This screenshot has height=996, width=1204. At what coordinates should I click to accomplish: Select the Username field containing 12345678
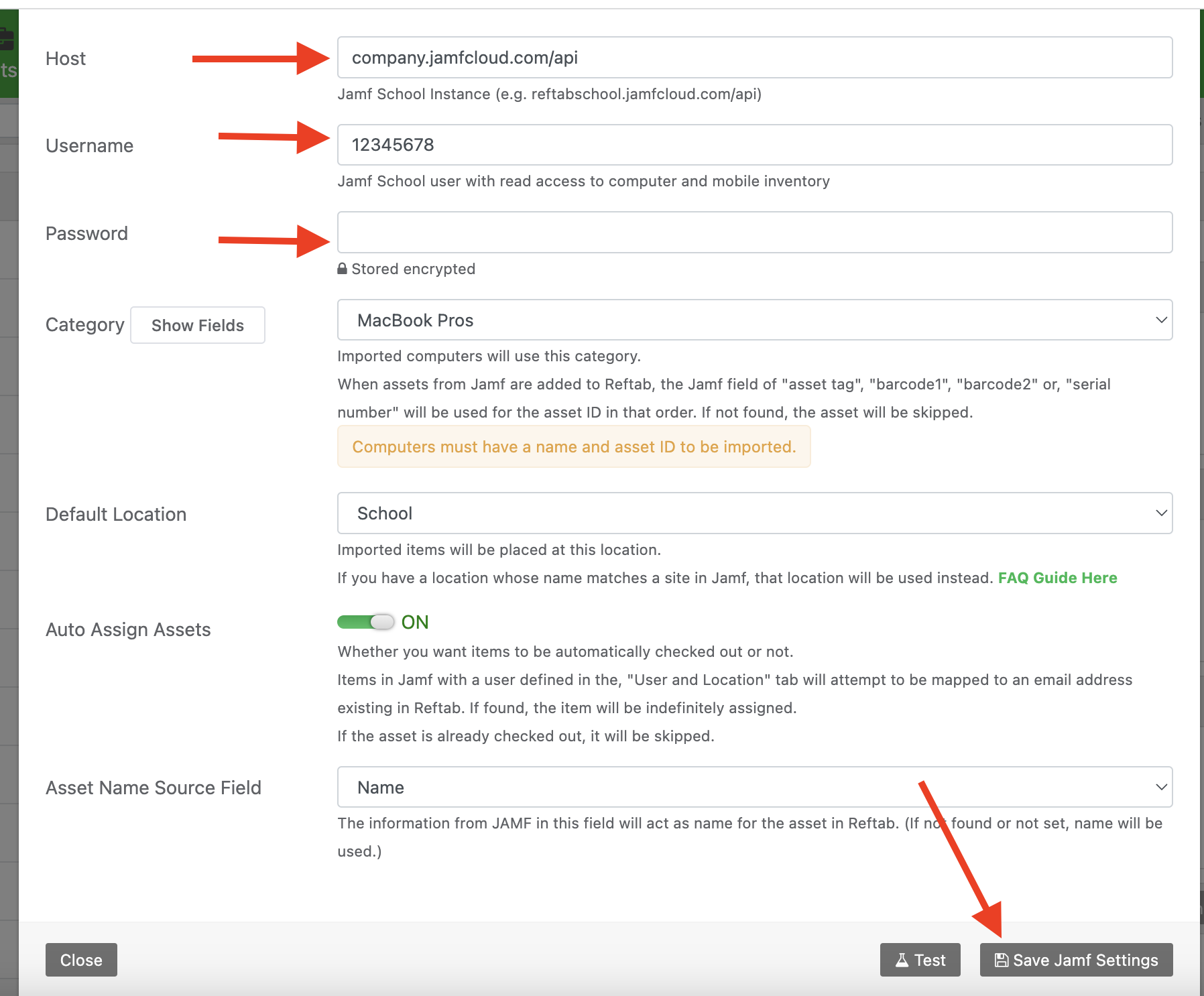point(755,145)
